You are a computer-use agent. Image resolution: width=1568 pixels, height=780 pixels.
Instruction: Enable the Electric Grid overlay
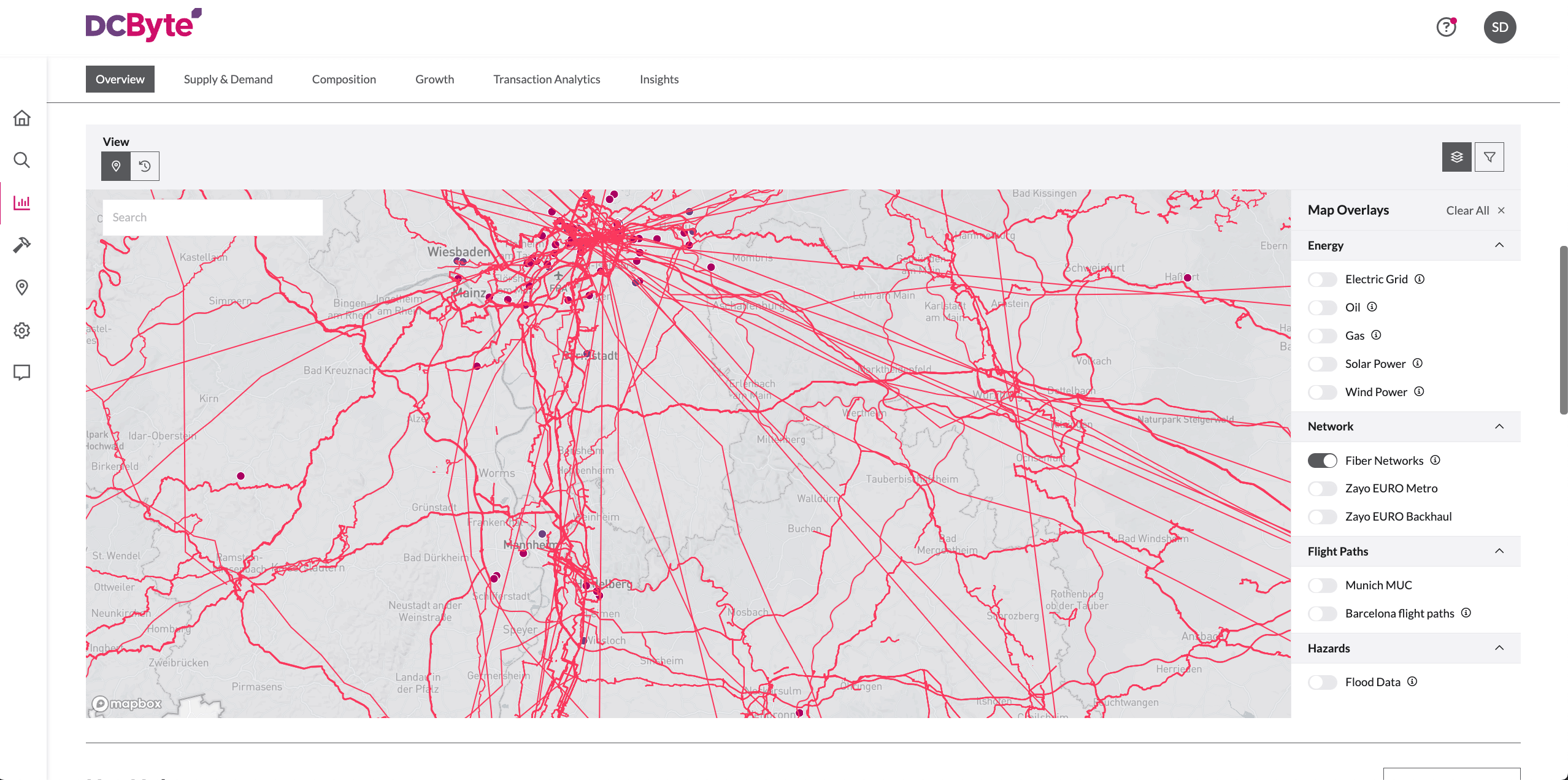tap(1323, 279)
